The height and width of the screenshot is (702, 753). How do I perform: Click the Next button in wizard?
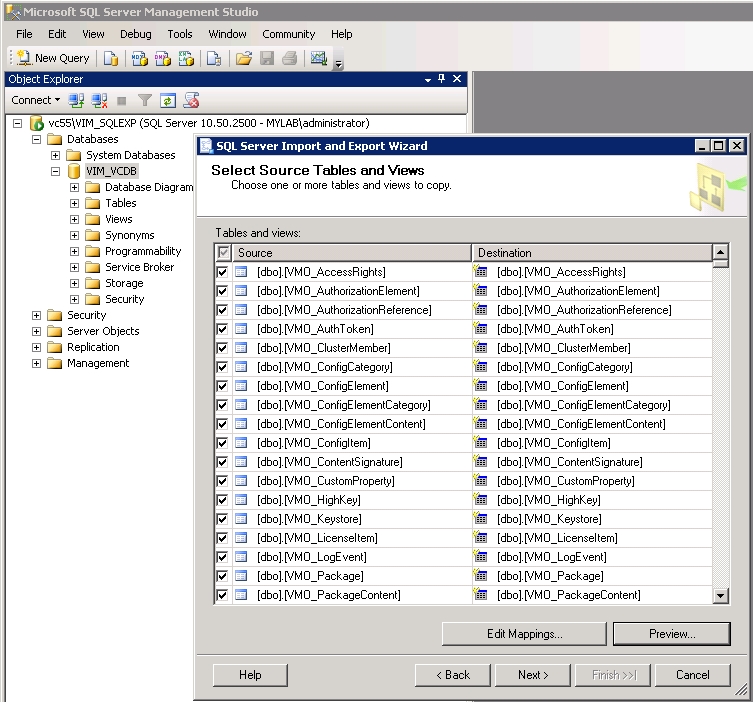(x=533, y=675)
